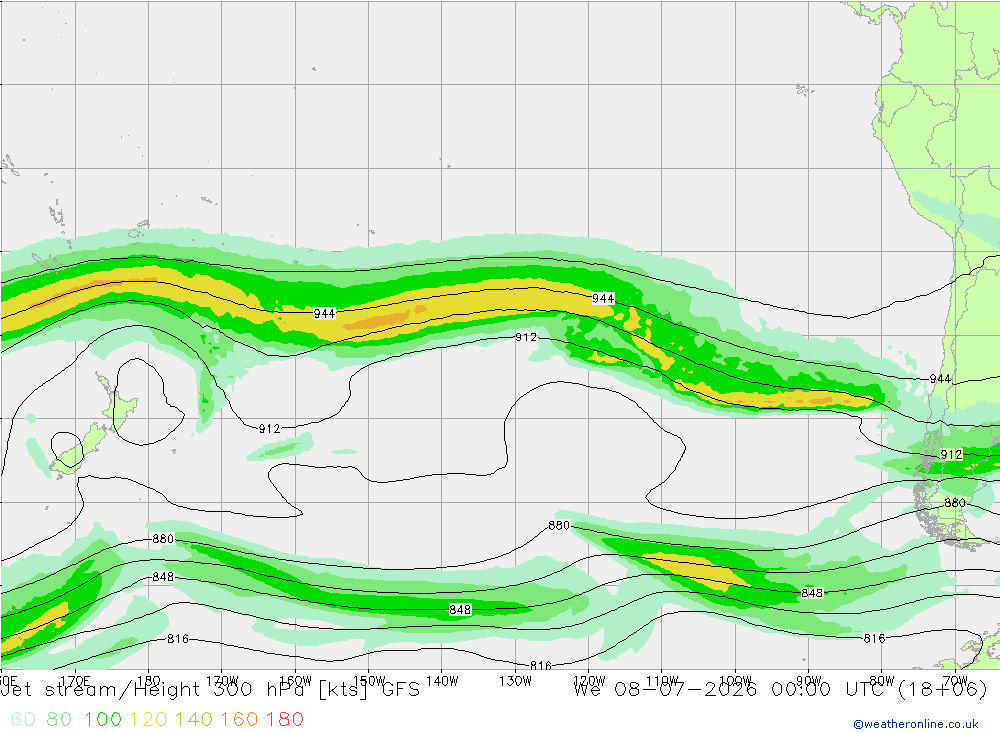Select the 180 knots legend value
The height and width of the screenshot is (733, 1000).
tap(284, 719)
